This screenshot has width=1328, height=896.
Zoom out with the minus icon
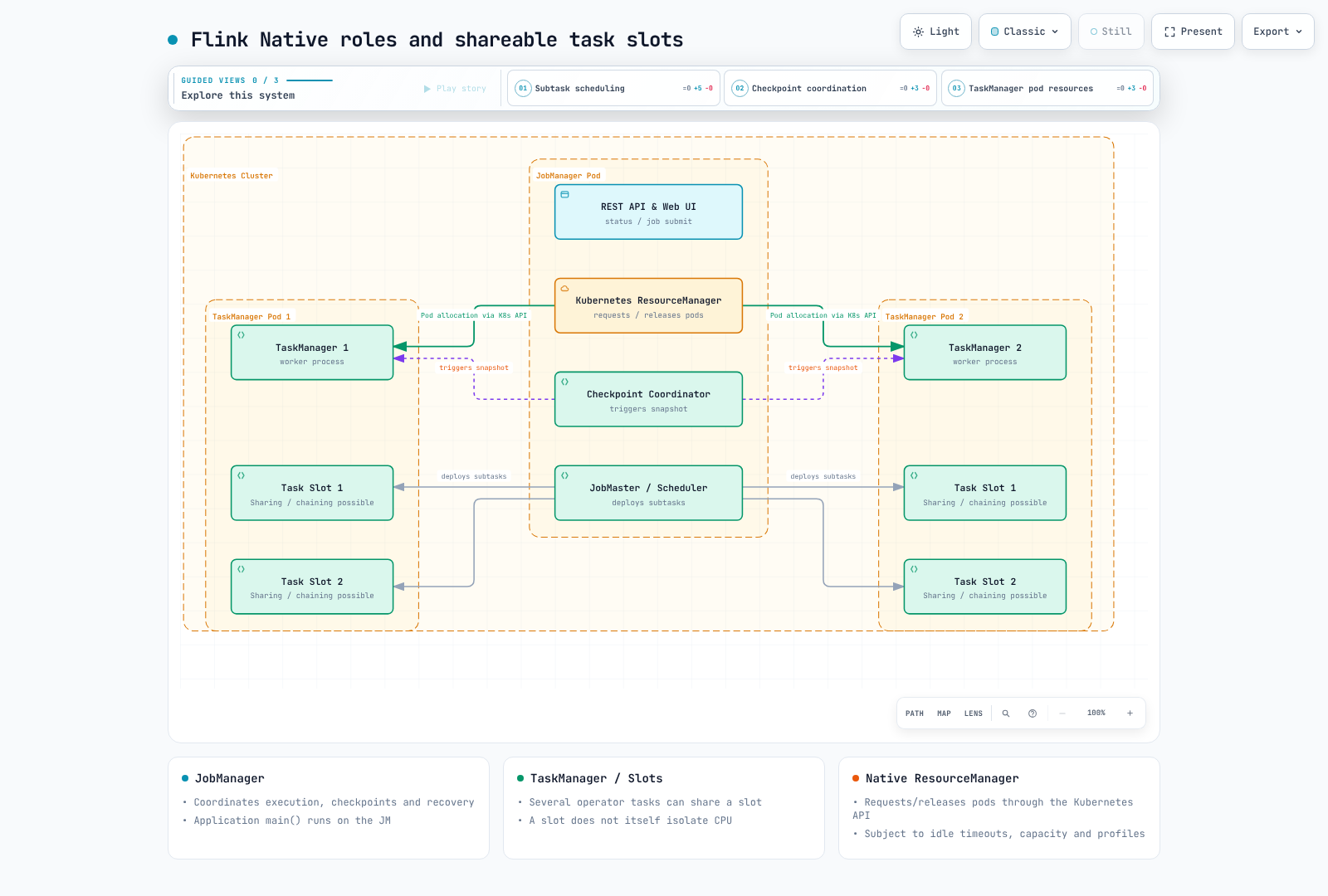(1062, 713)
